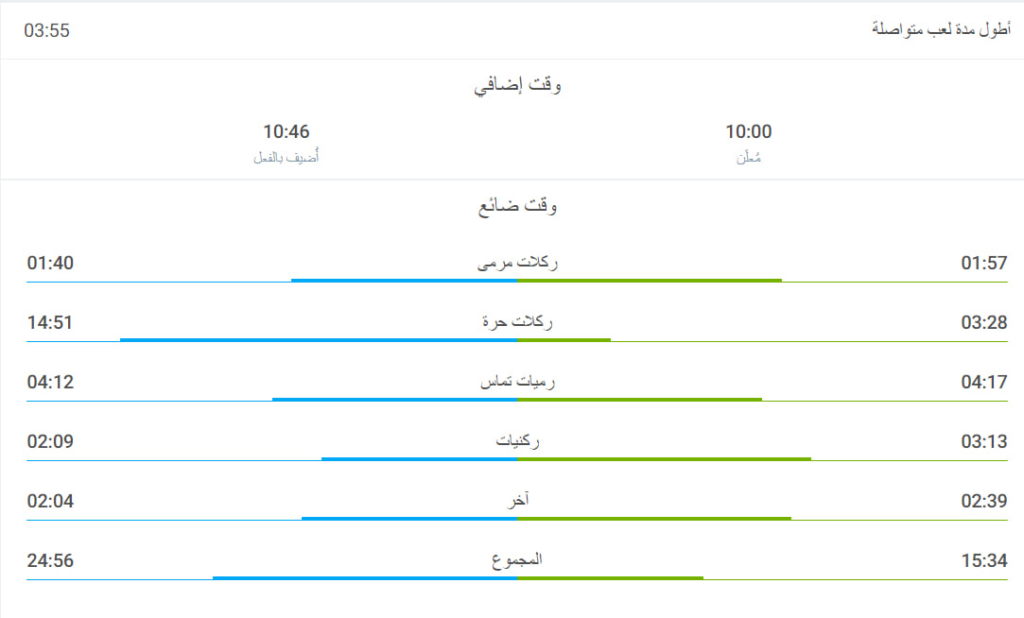The image size is (1024, 618).
Task: Click the green bar for ركلات حرة
Action: coord(564,340)
